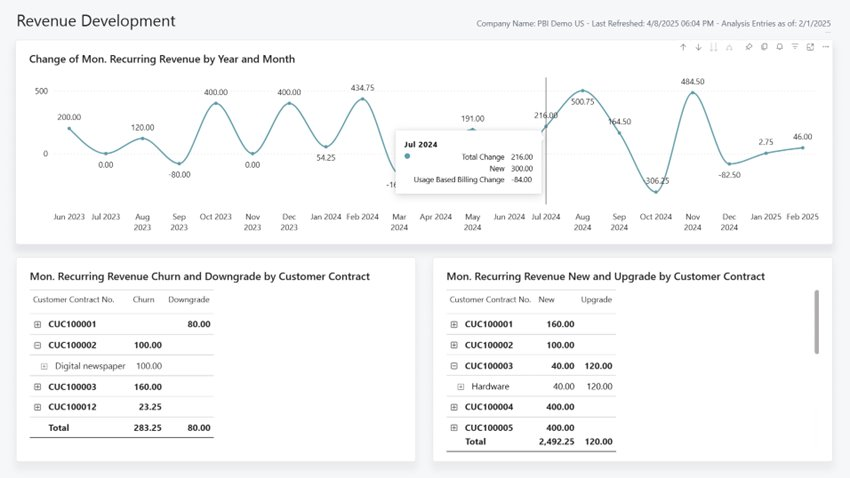850x478 pixels.
Task: Select the Sep 2024 data point 164.50
Action: point(619,133)
